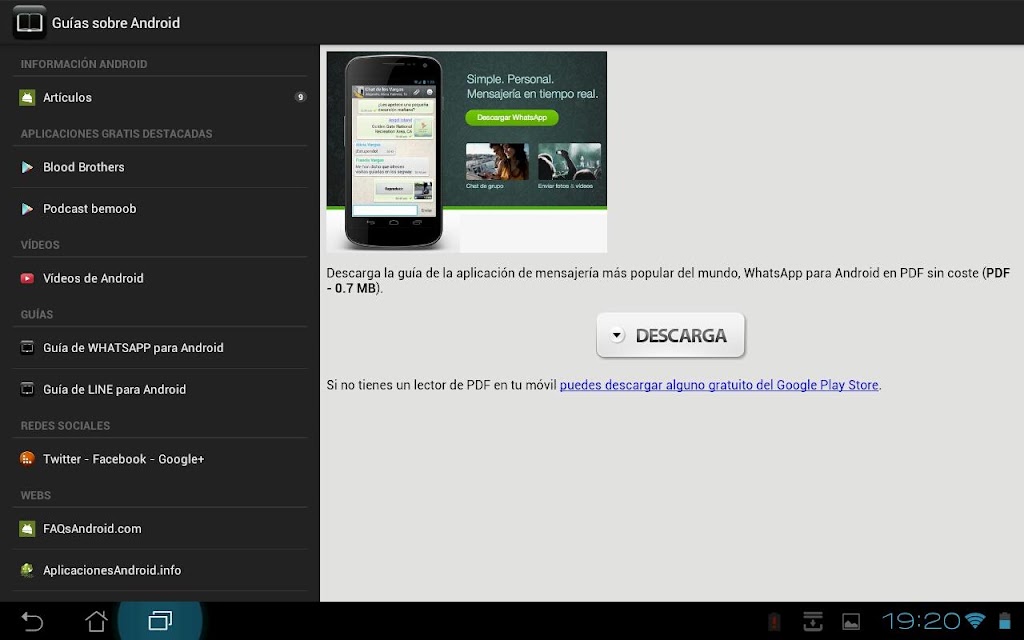
Task: Tap the green Descargar WhatsApp button in banner
Action: (512, 118)
